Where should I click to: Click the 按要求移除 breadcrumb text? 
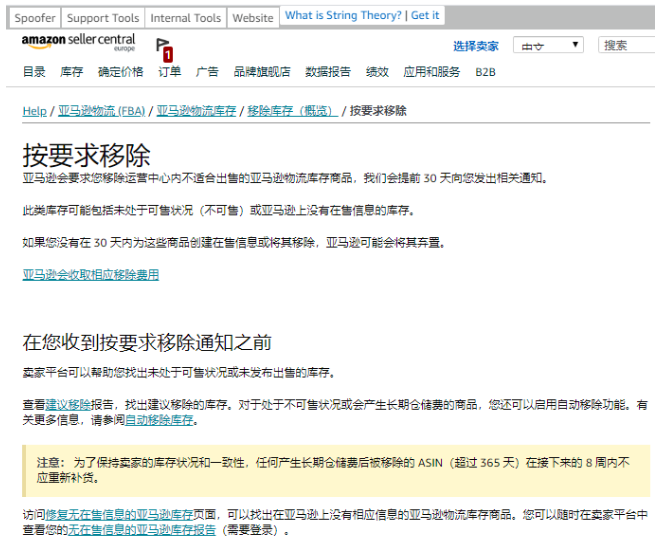point(378,111)
